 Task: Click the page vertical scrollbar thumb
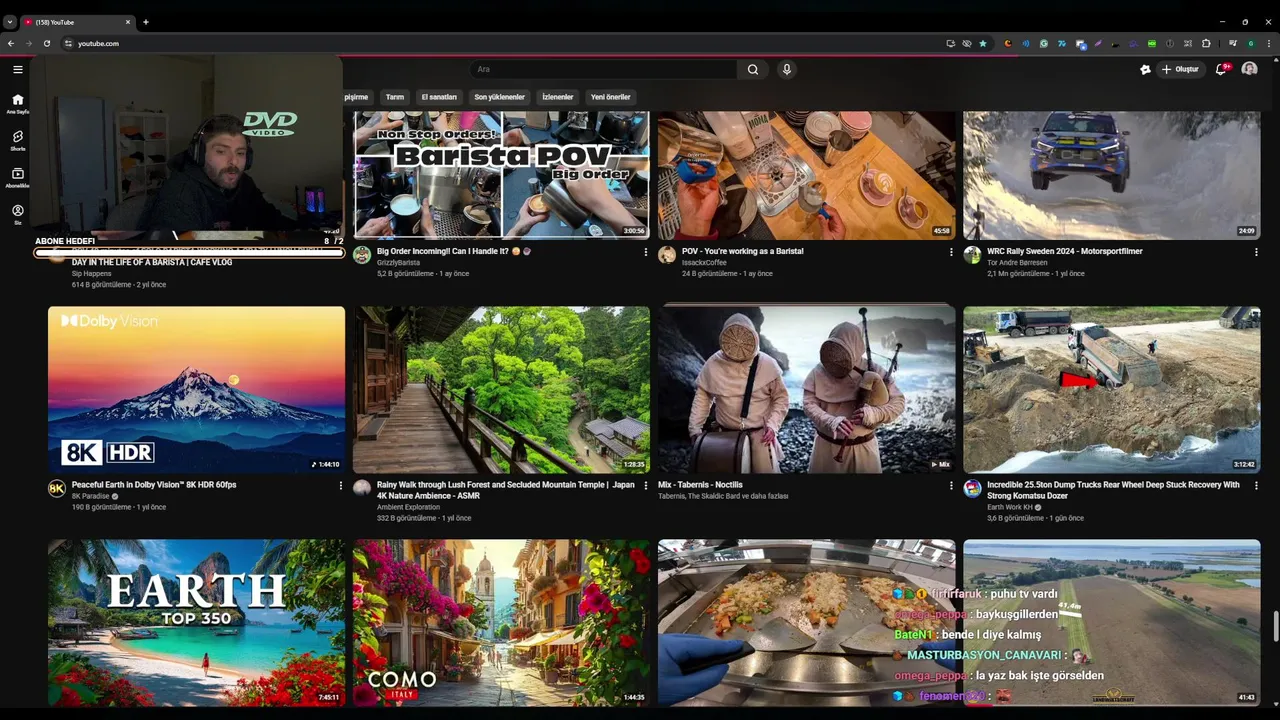tap(1276, 628)
